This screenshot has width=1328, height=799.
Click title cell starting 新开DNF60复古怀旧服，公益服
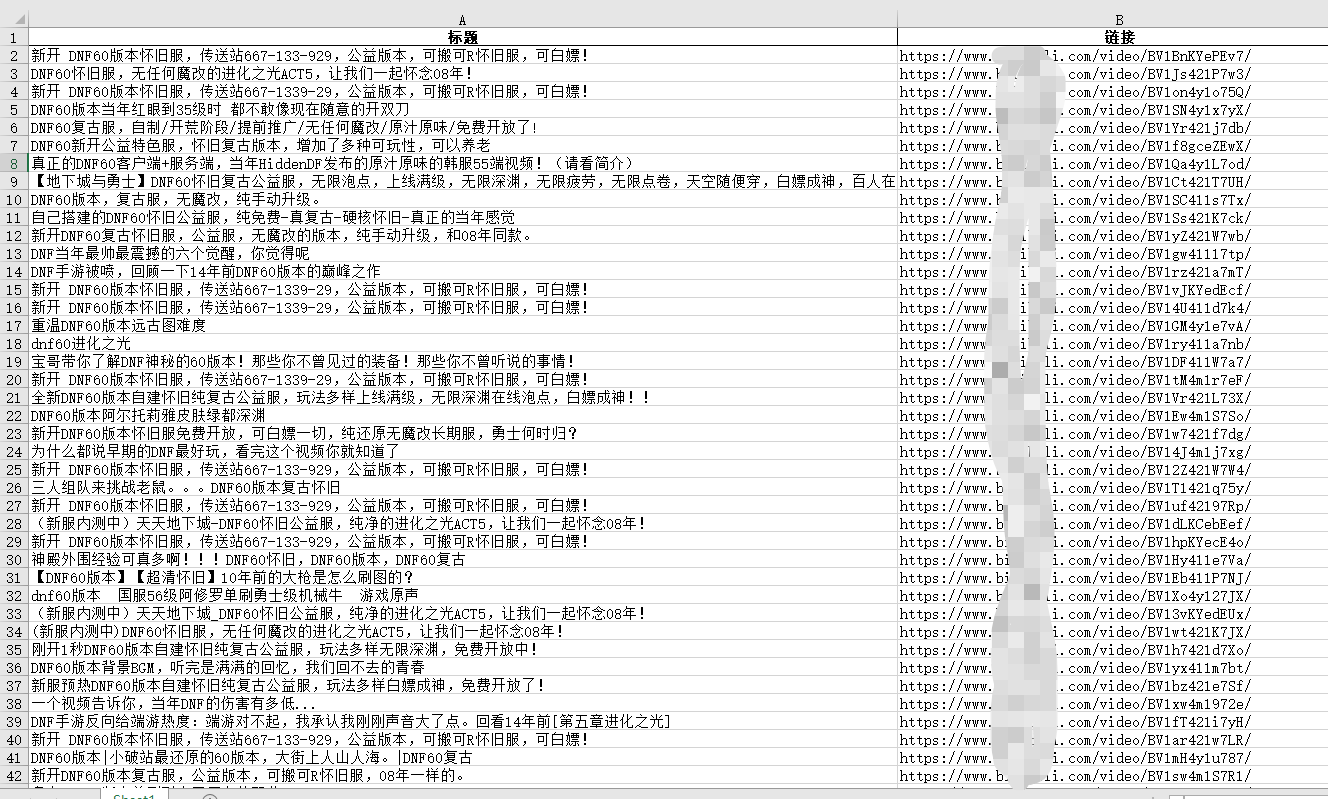tap(462, 235)
